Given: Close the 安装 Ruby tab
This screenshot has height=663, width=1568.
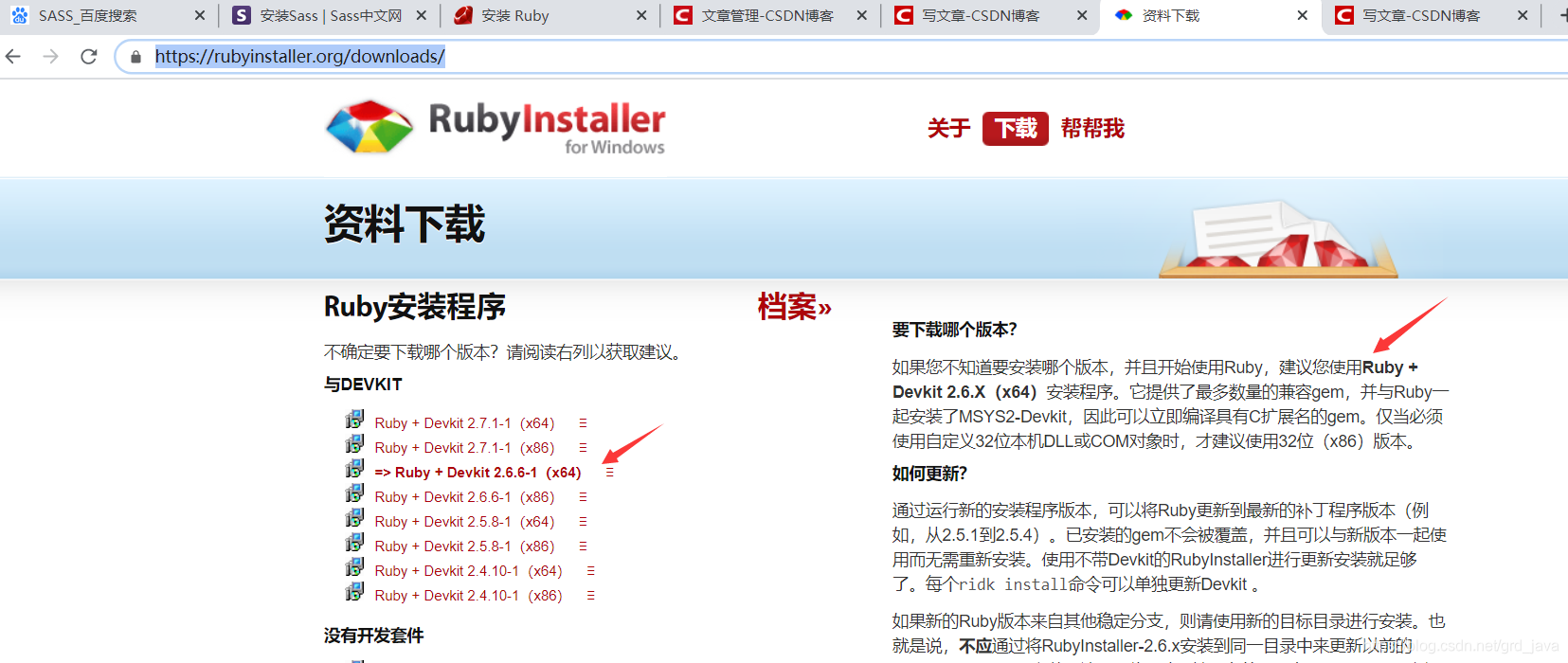Looking at the screenshot, I should pyautogui.click(x=641, y=16).
